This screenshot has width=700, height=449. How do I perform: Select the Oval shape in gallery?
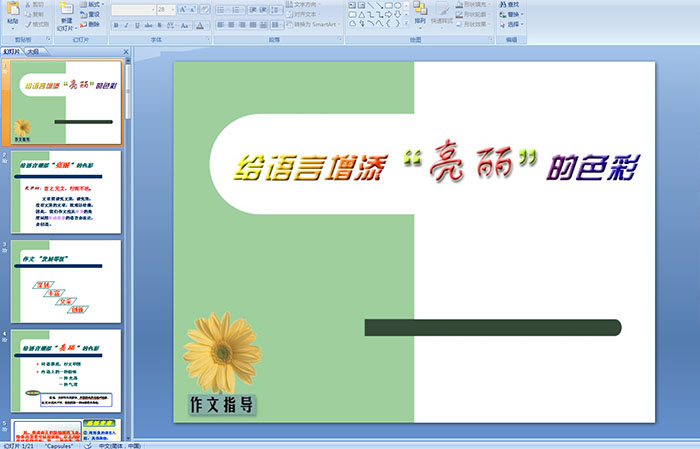[x=397, y=5]
